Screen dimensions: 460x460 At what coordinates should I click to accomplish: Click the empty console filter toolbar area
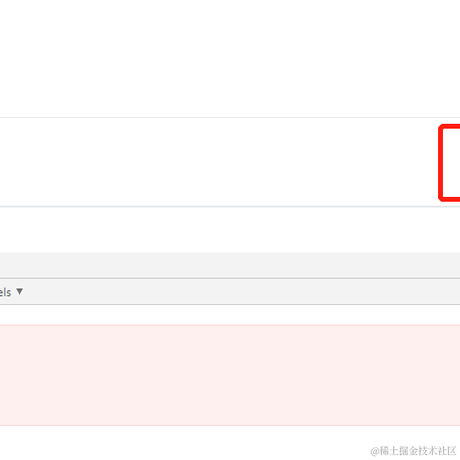coord(242,292)
